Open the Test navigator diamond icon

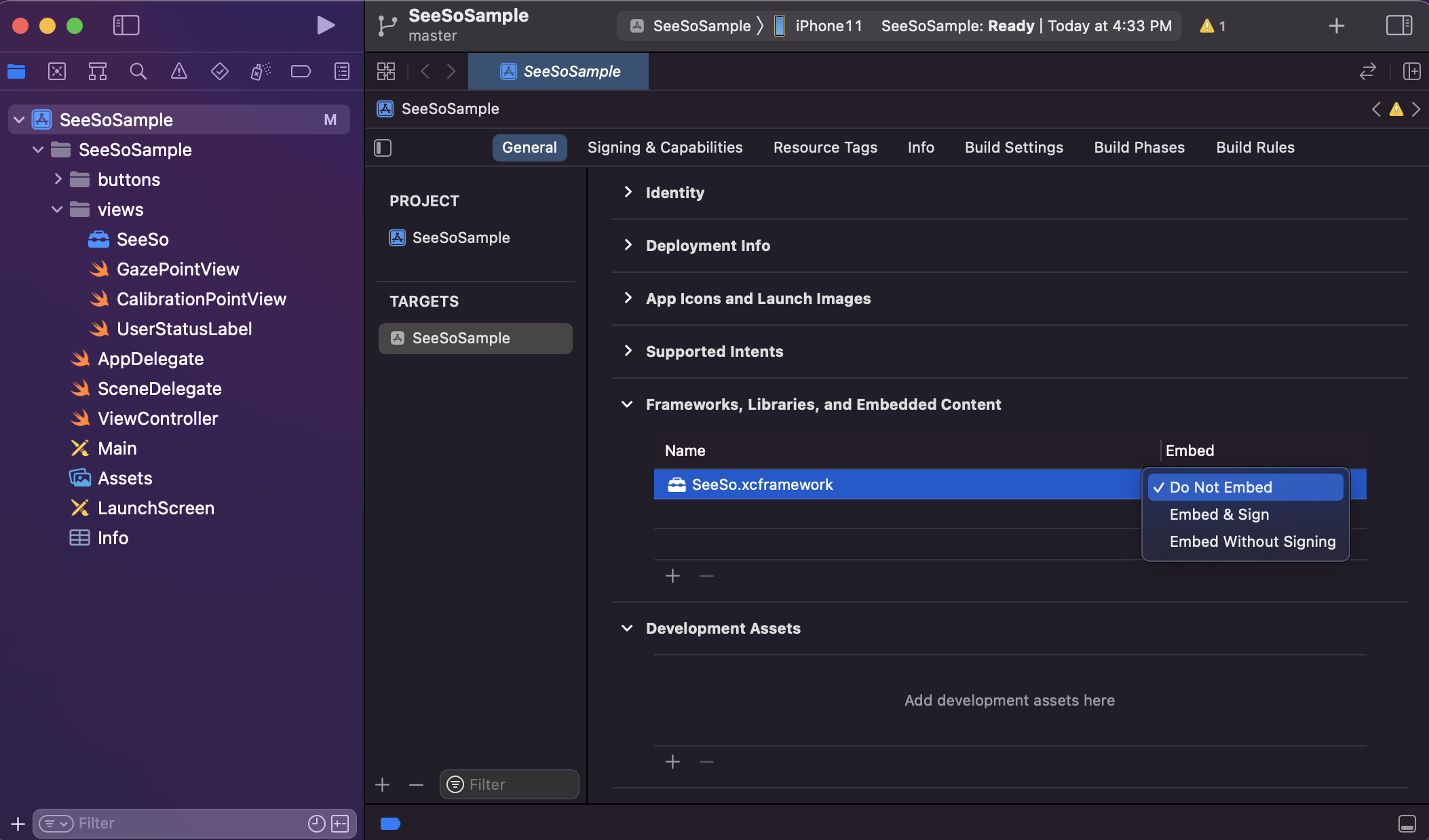tap(220, 71)
